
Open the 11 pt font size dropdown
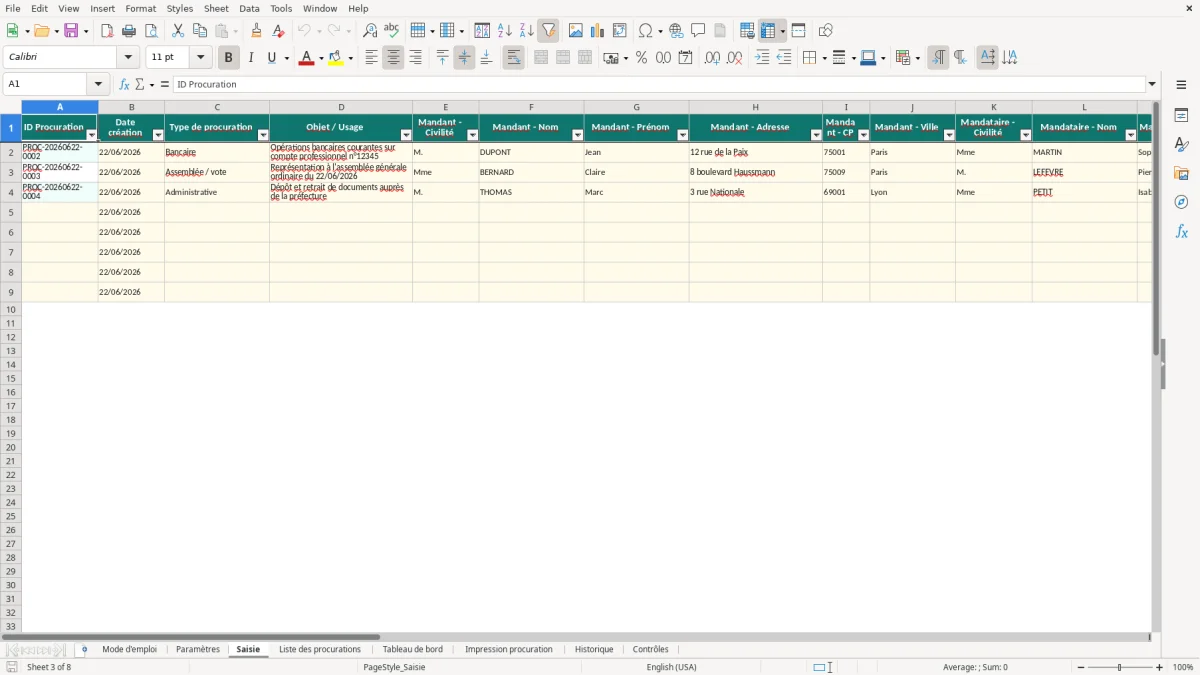(200, 58)
